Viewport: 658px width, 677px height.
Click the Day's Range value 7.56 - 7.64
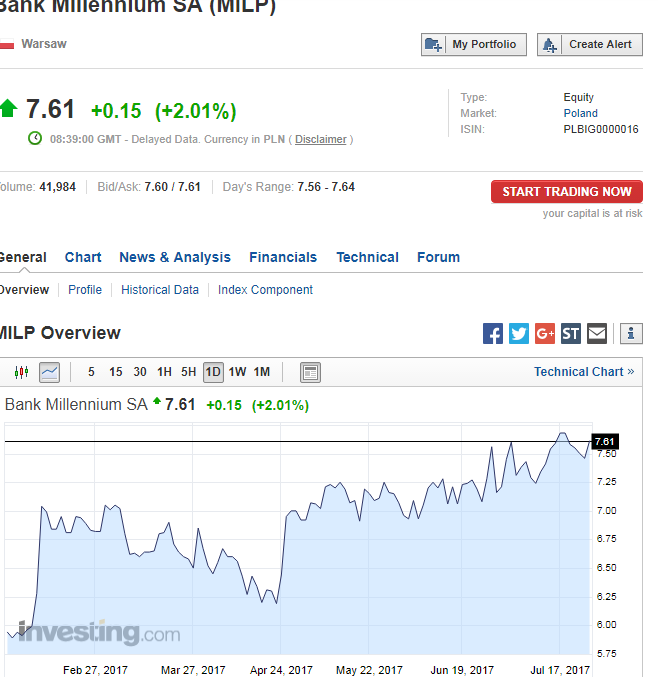pos(326,187)
